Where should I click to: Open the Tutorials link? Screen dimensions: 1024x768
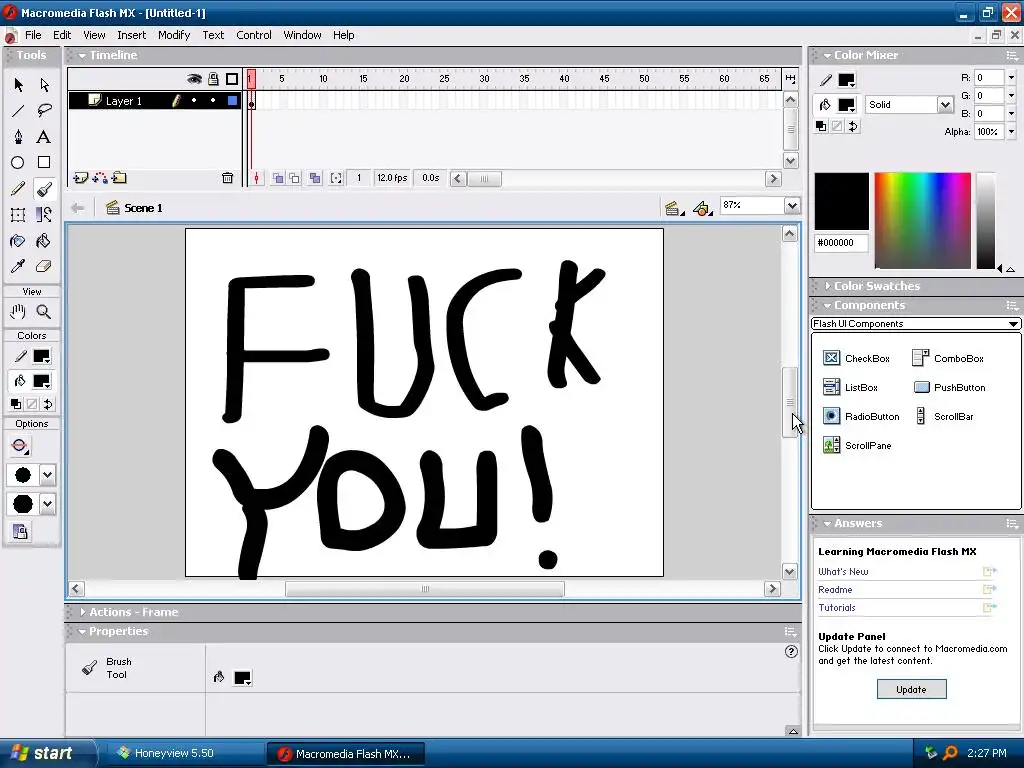pyautogui.click(x=837, y=608)
